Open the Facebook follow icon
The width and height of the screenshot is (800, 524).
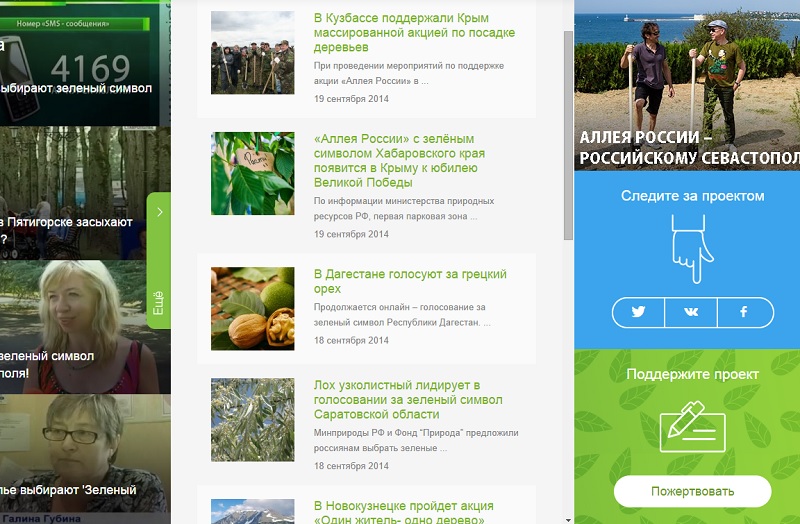pyautogui.click(x=745, y=312)
